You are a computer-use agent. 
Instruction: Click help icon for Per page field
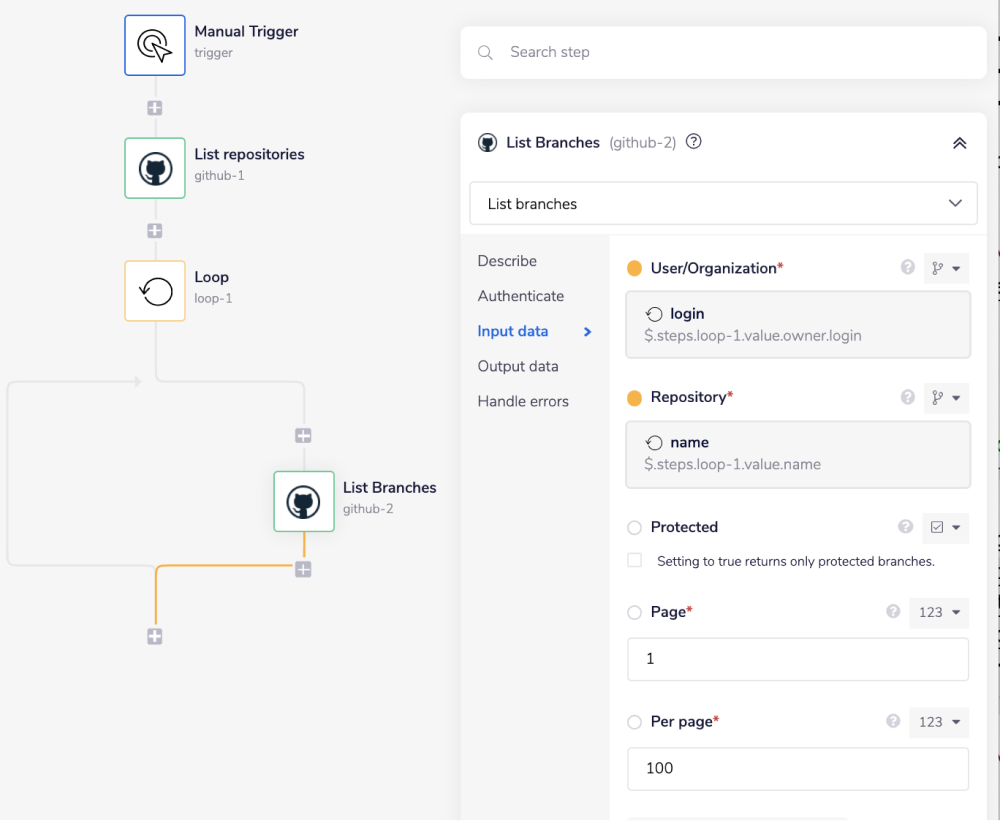tap(893, 721)
